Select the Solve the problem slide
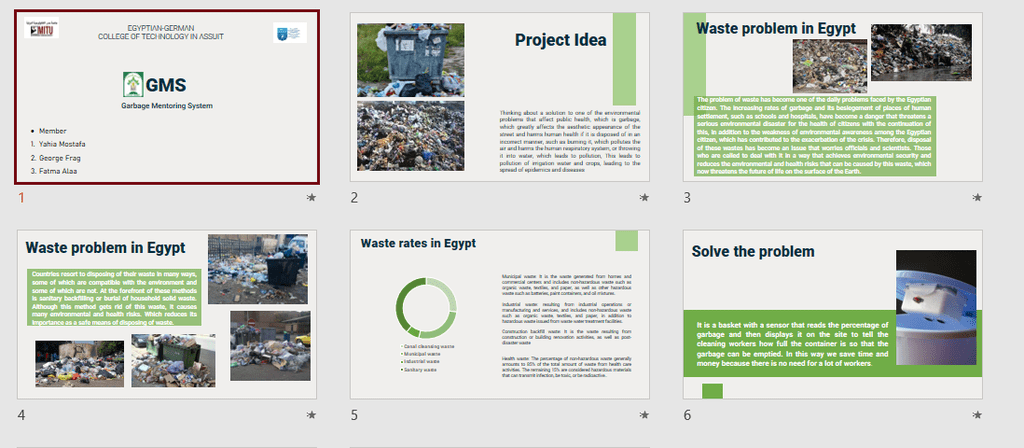 click(833, 314)
